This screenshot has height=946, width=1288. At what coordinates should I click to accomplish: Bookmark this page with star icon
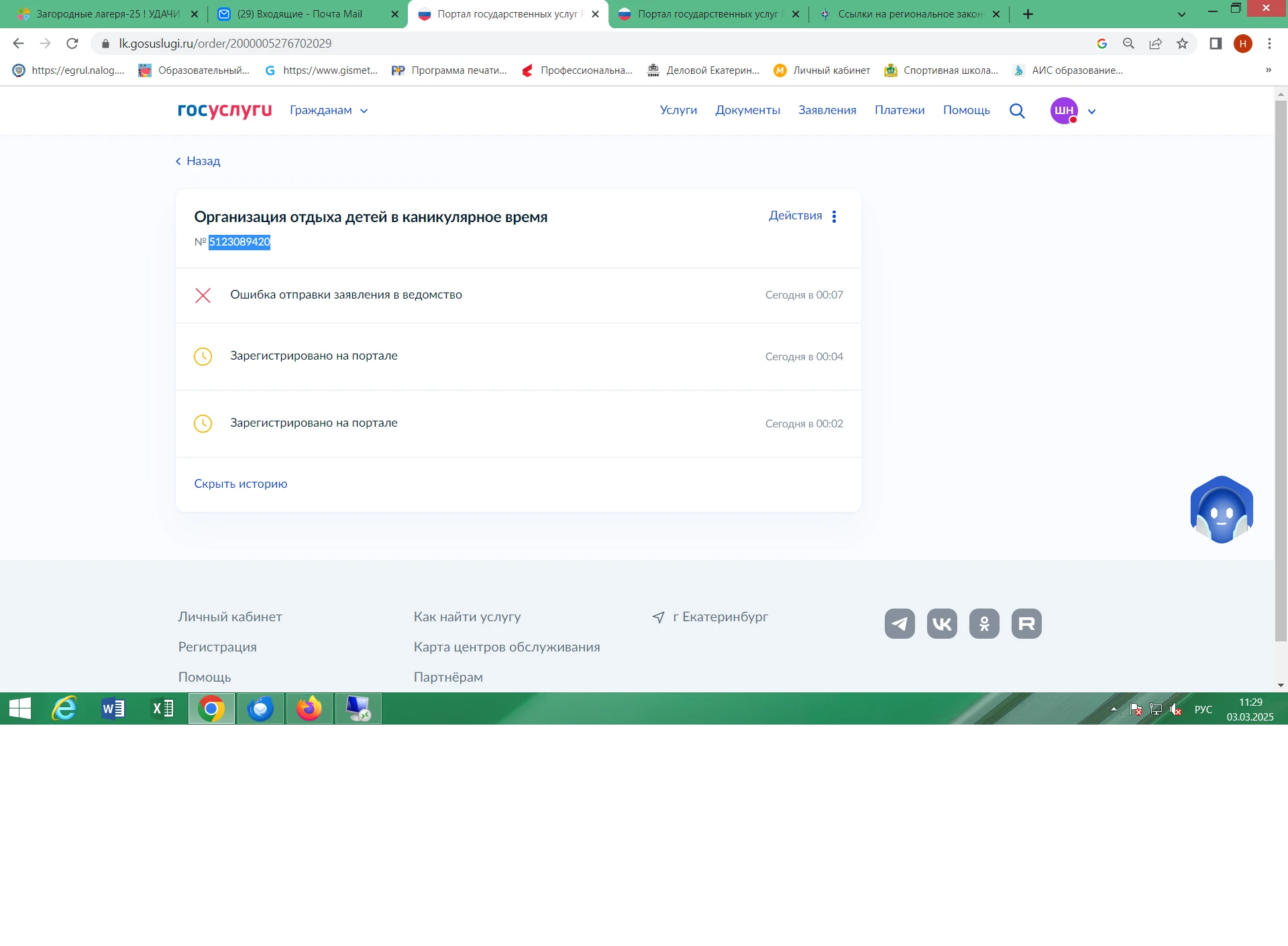point(1182,44)
